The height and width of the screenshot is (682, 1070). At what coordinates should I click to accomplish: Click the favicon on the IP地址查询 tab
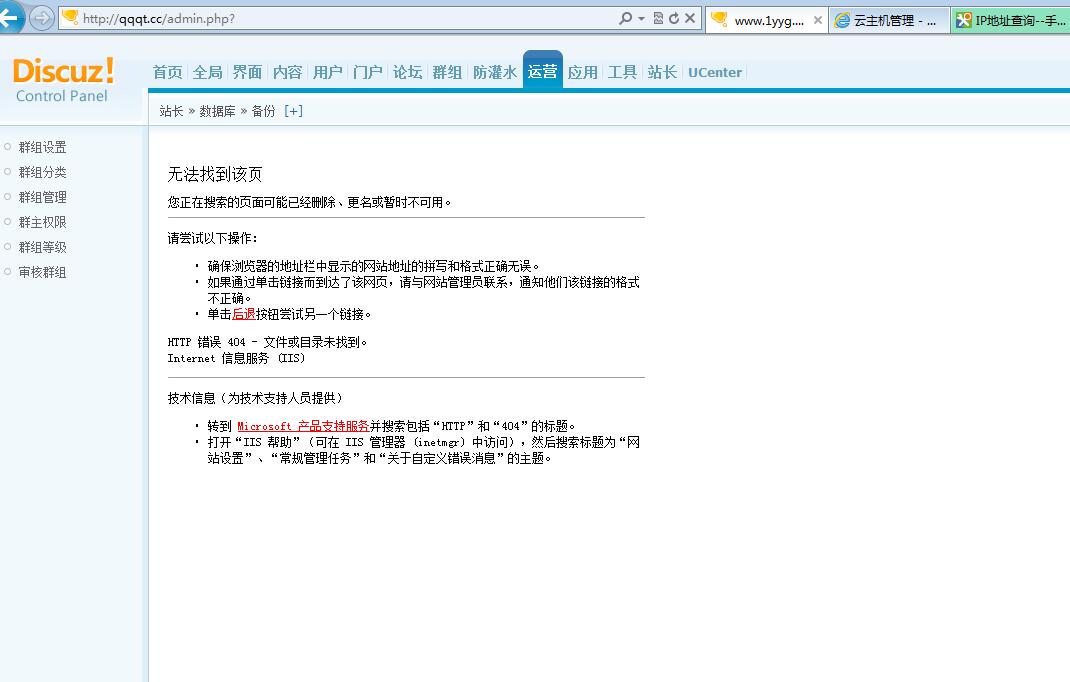pos(960,17)
